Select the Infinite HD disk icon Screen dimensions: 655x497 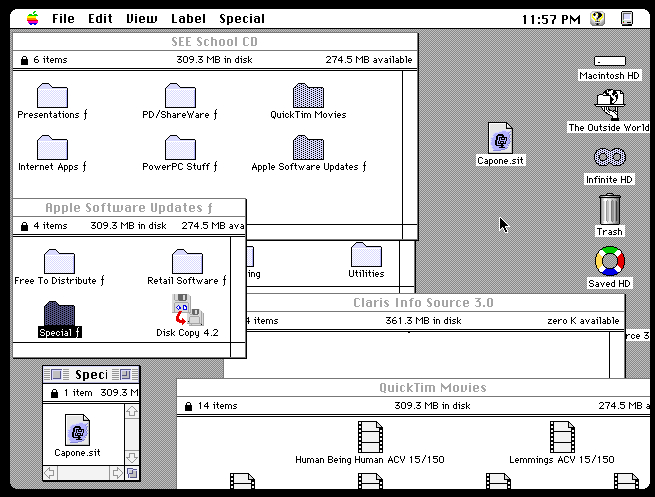(x=609, y=158)
